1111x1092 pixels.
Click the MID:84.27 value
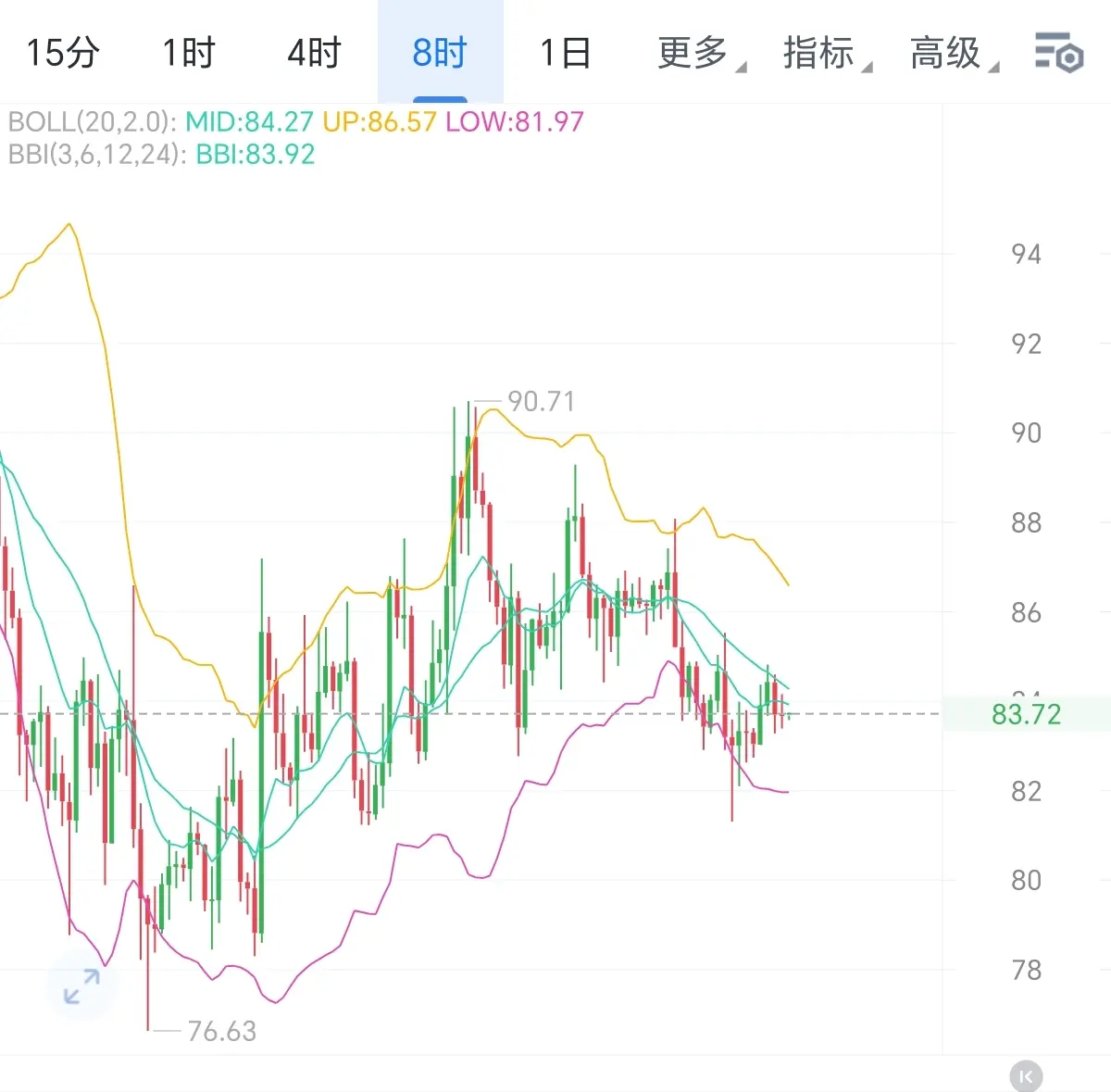249,121
